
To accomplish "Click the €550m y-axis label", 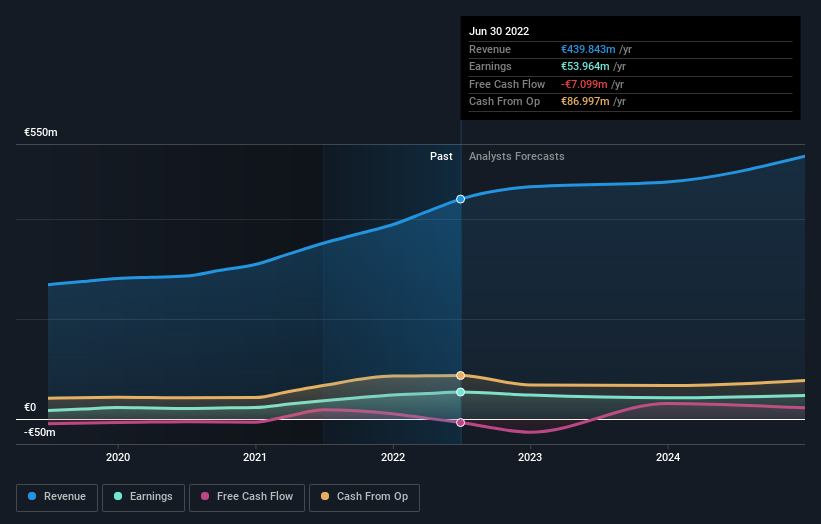I will [41, 132].
